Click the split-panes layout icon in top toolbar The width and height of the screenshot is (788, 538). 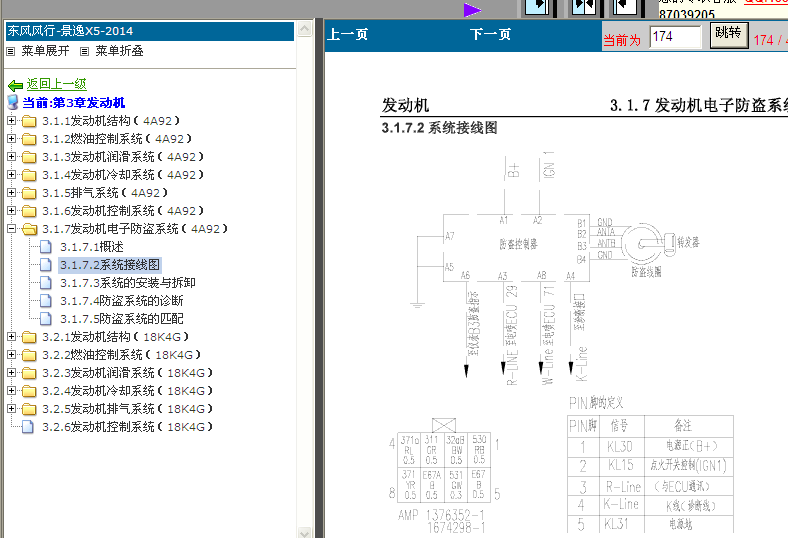(584, 7)
